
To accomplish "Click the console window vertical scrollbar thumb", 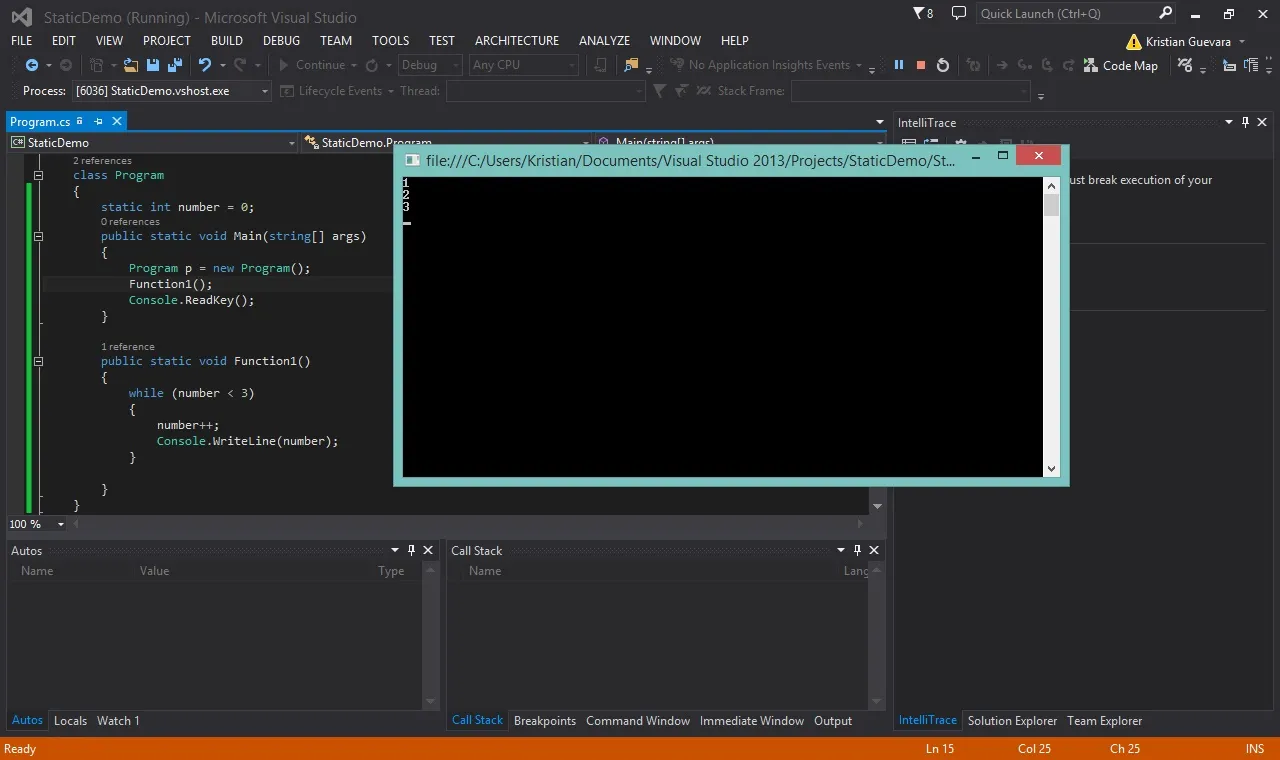I will coord(1051,205).
